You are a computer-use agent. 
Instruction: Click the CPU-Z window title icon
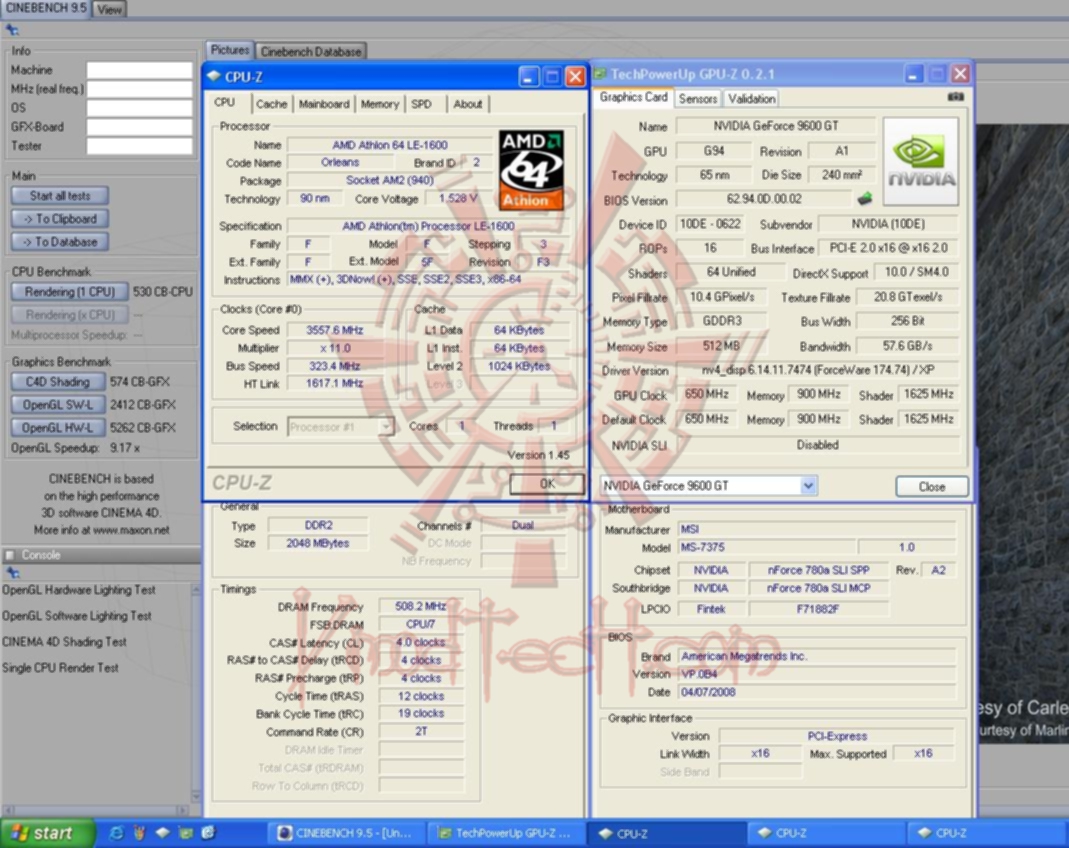(214, 76)
